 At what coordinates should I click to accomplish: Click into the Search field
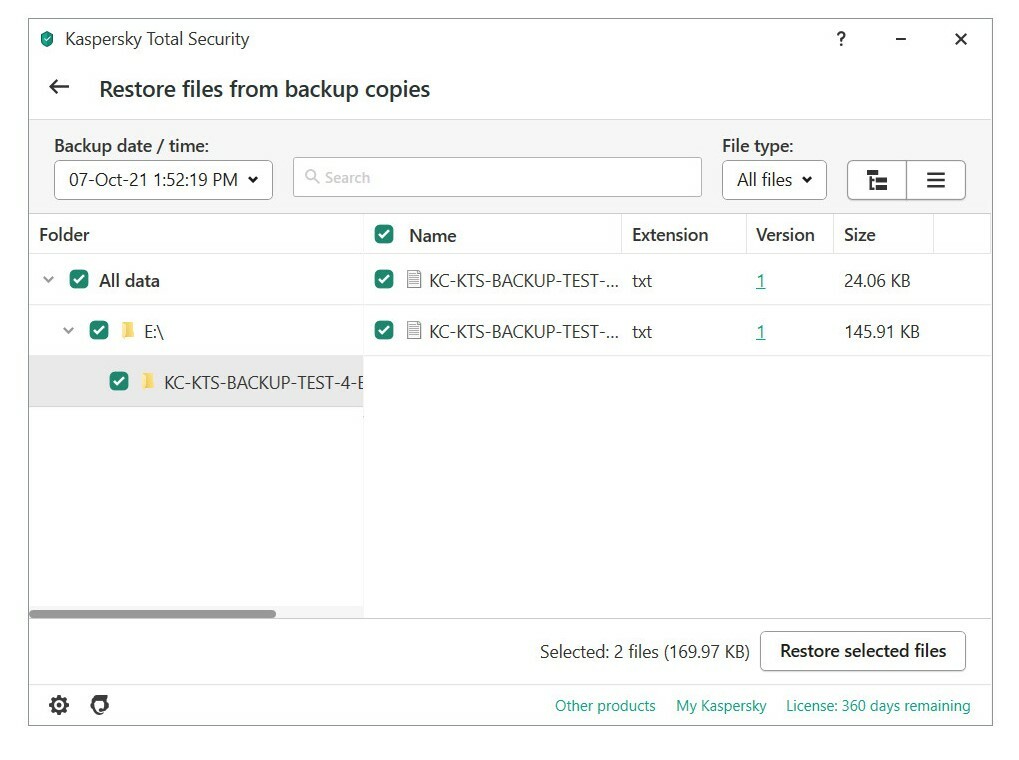tap(497, 178)
